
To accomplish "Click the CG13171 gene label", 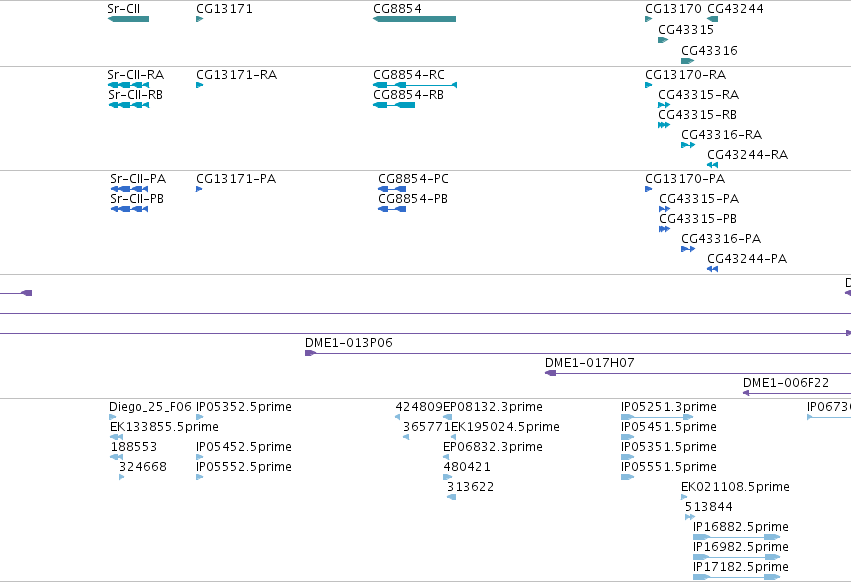I will click(x=224, y=9).
